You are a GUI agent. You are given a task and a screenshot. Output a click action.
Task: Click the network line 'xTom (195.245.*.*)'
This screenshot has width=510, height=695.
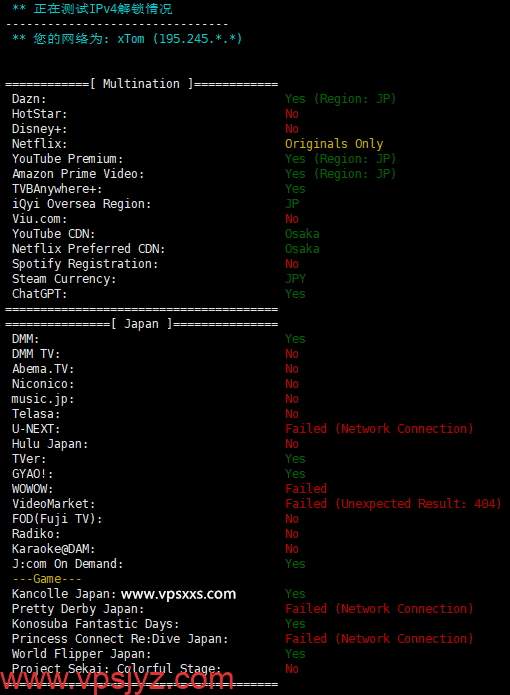(x=179, y=39)
